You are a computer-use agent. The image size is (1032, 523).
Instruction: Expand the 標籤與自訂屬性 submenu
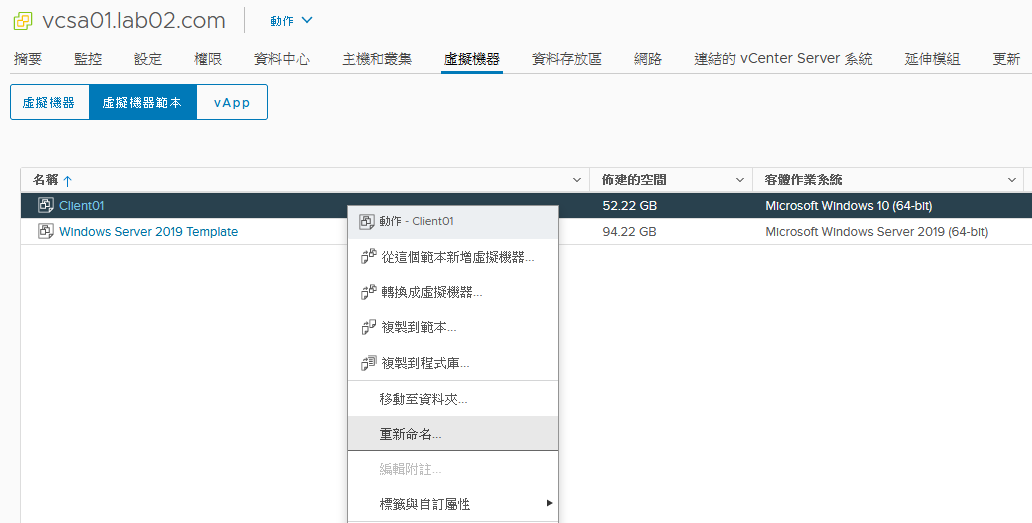point(549,503)
